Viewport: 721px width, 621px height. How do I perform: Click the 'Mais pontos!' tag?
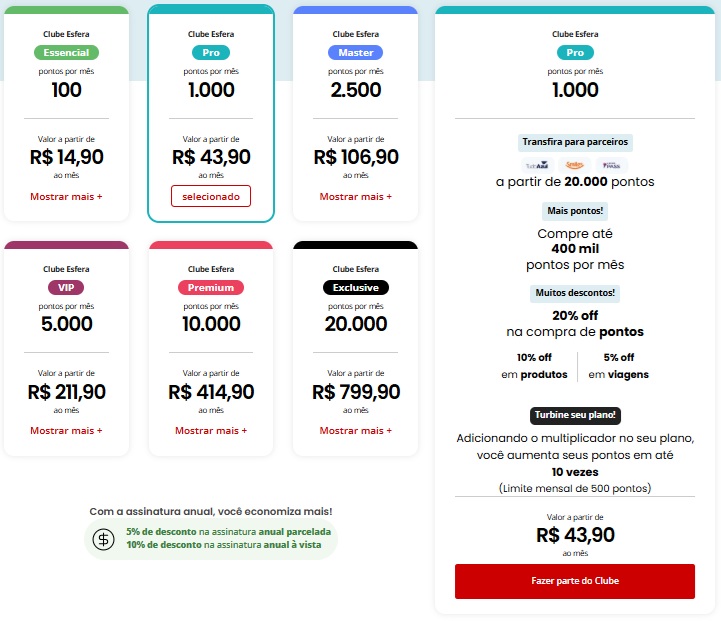click(x=574, y=211)
